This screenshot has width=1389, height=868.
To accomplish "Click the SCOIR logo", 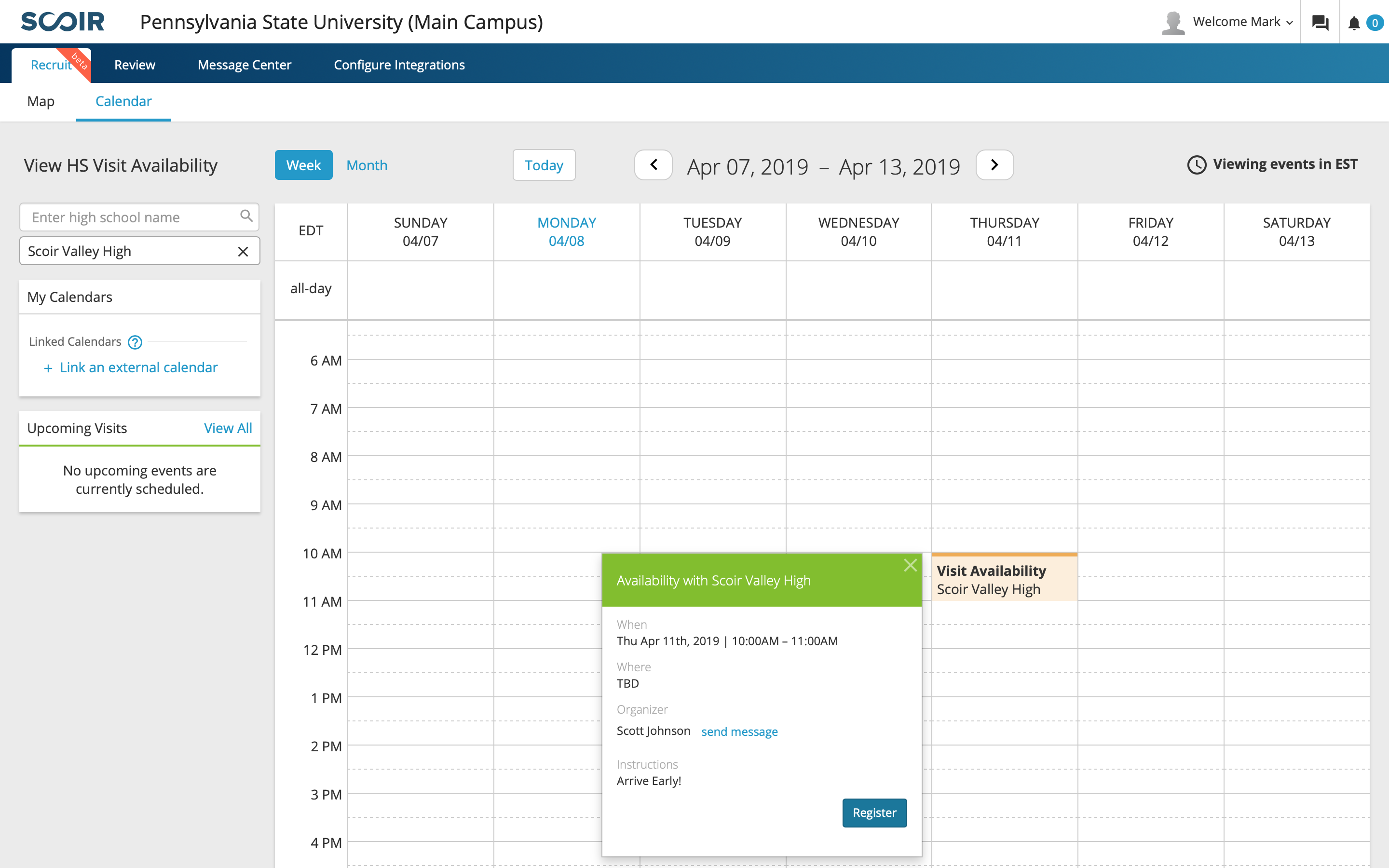I will (63, 22).
